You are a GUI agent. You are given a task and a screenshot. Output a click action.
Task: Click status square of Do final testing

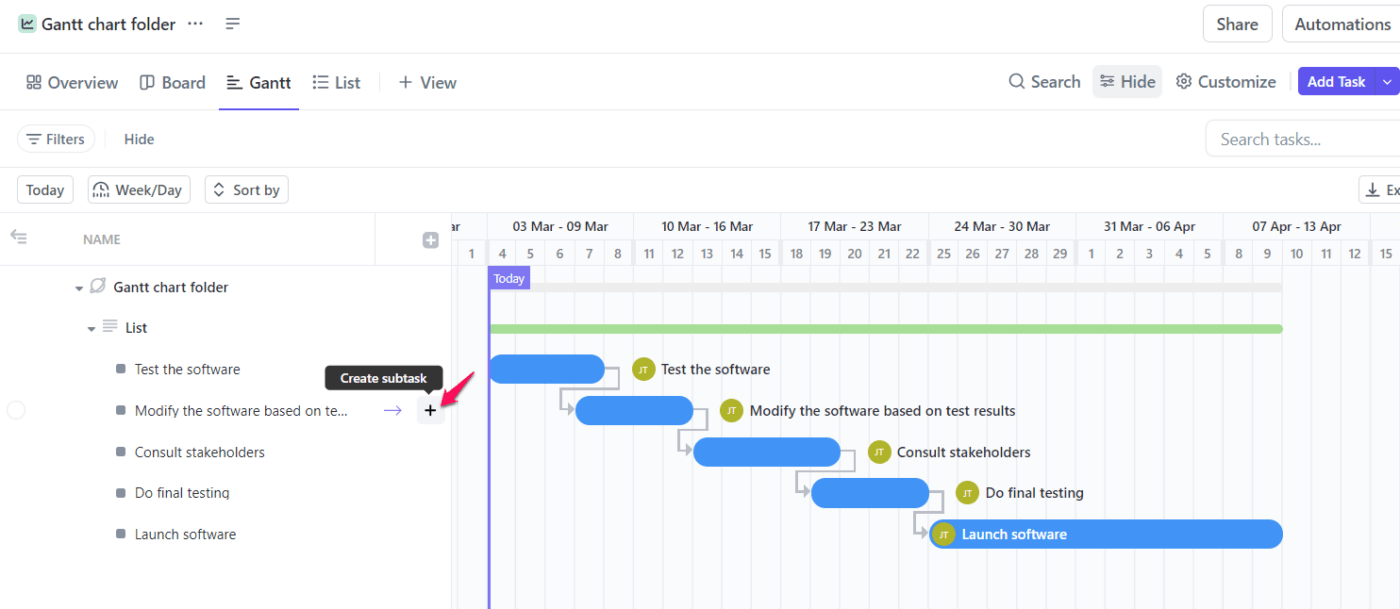pos(121,493)
